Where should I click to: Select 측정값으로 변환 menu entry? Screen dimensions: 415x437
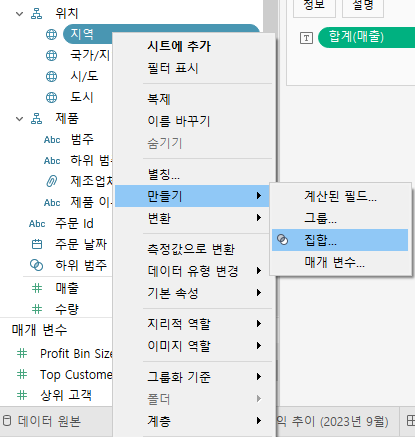(191, 249)
